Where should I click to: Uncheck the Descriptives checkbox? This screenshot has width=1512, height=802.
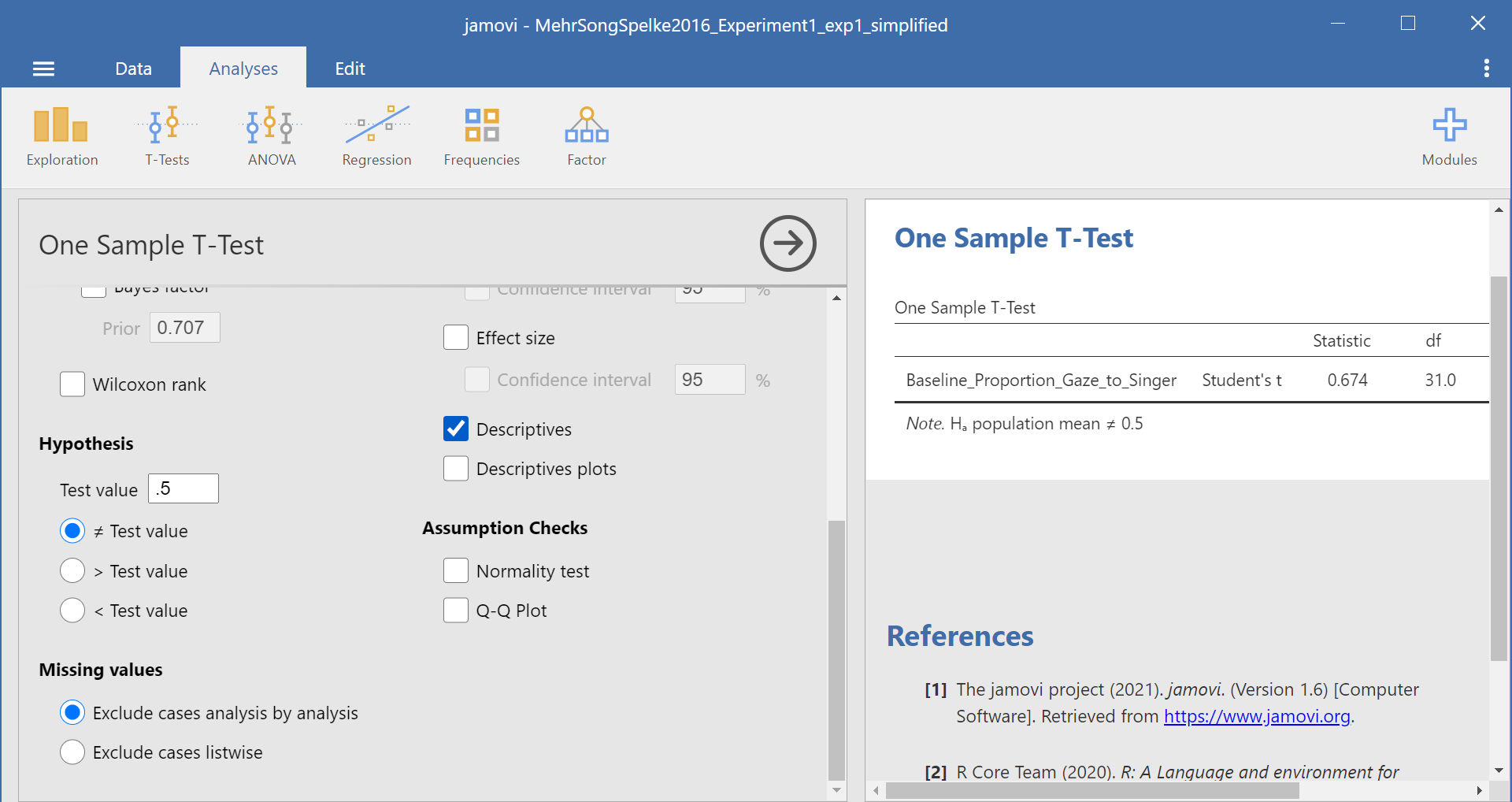pos(456,429)
